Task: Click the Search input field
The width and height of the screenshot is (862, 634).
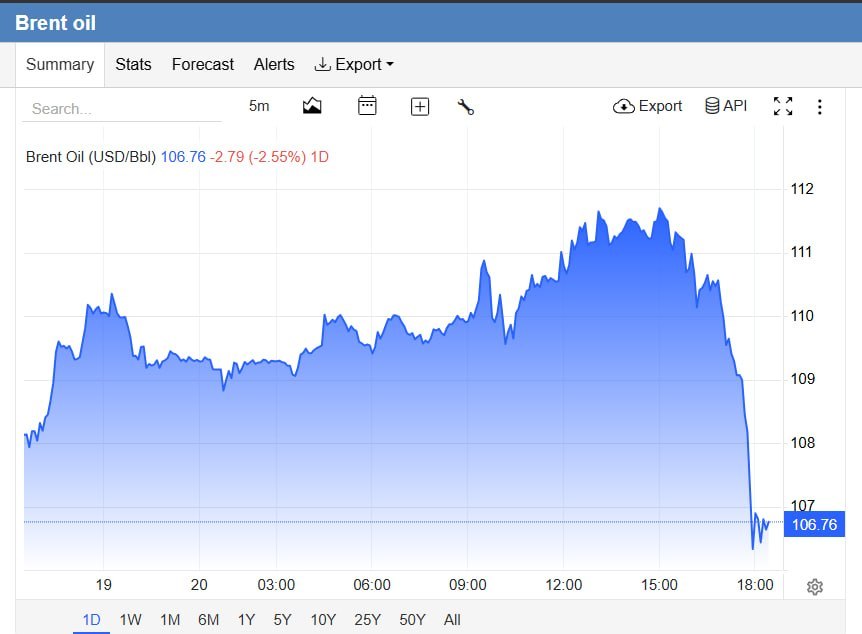Action: 121,108
